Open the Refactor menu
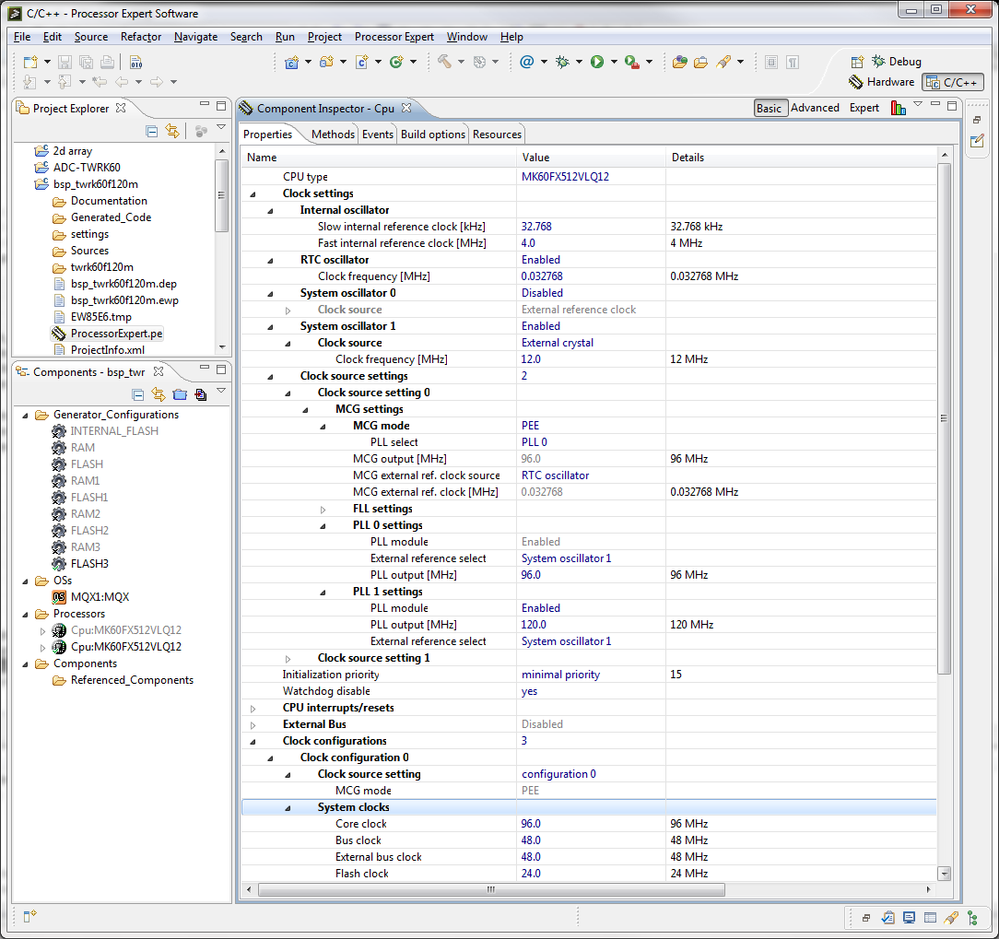 coord(141,36)
